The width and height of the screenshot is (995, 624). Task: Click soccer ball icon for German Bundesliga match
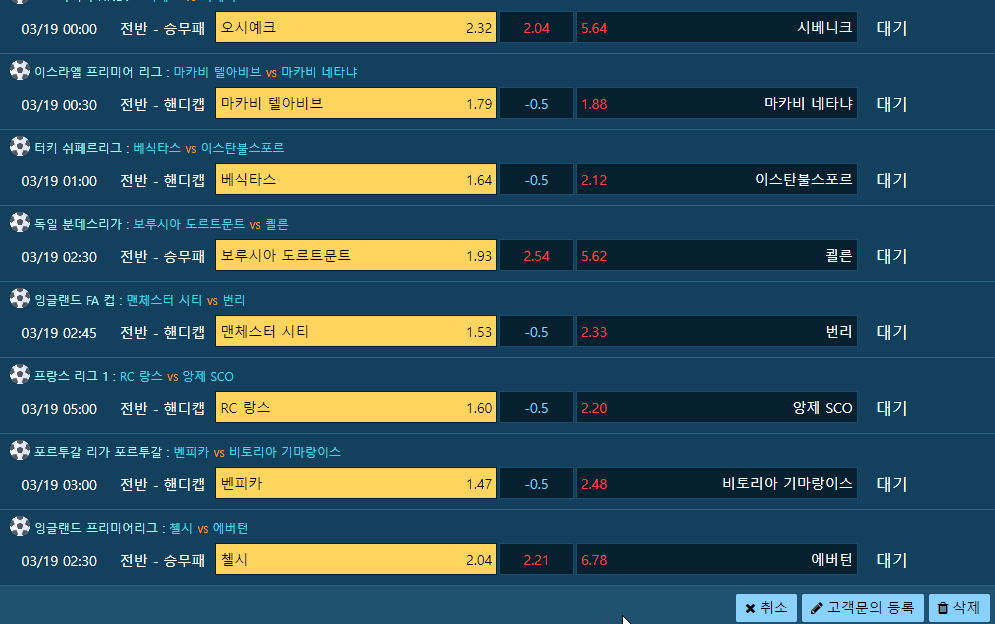point(20,222)
